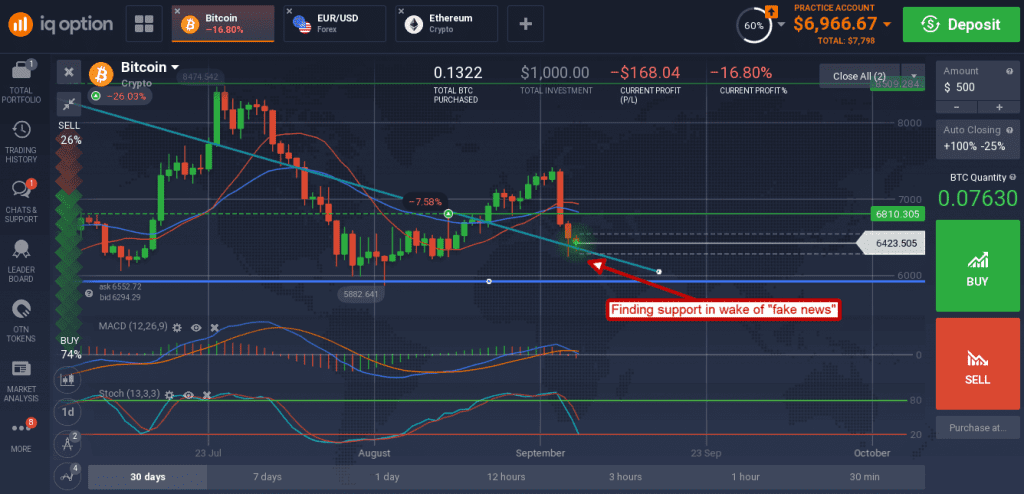Switch to the Bitcoin −16.80% tab
Image resolution: width=1024 pixels, height=494 pixels.
click(x=223, y=24)
